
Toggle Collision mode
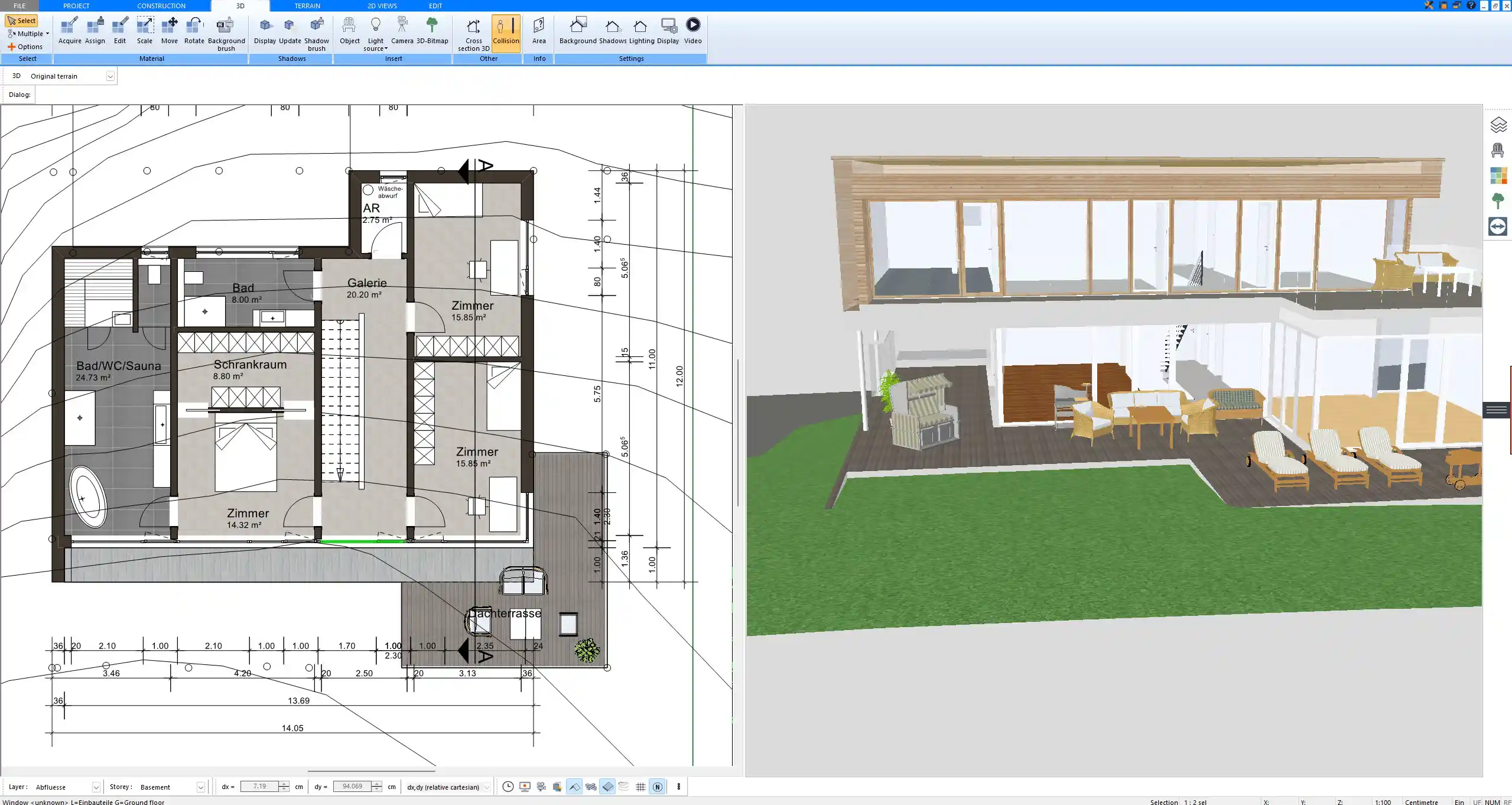click(x=506, y=33)
